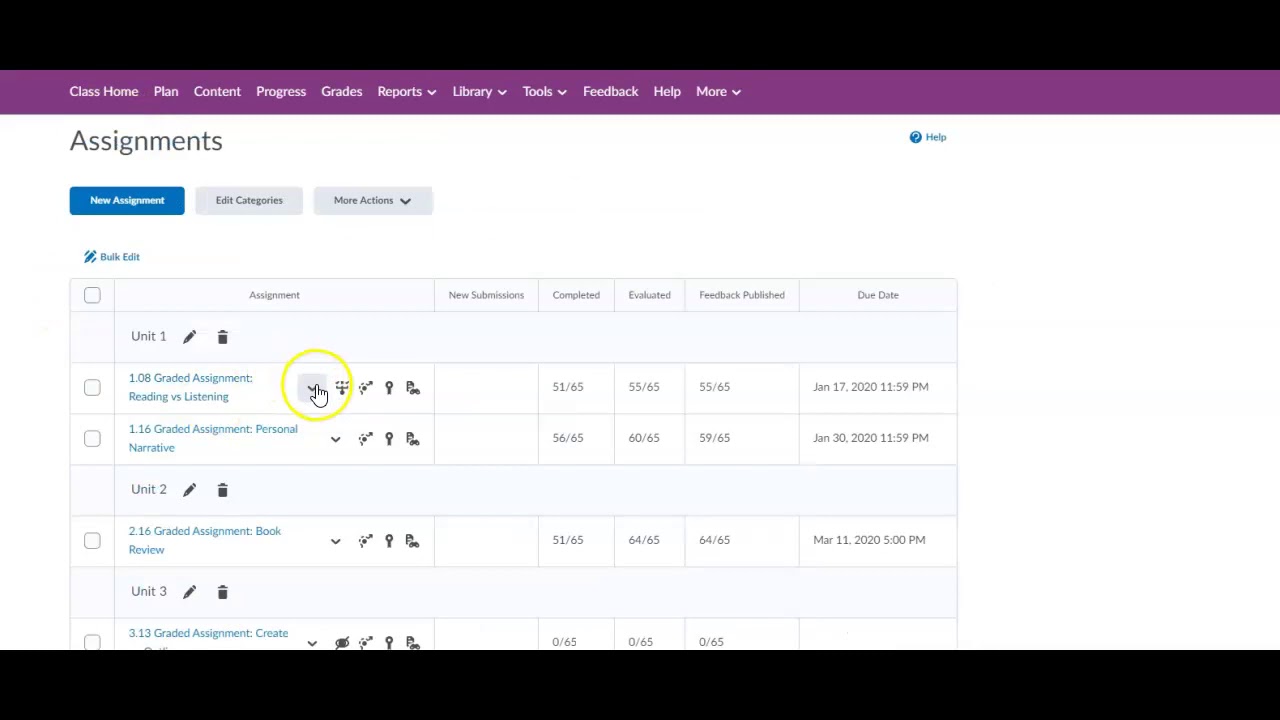Viewport: 1280px width, 720px height.
Task: Click the dotted-arrow icon on the 1.08 row
Action: click(x=365, y=388)
